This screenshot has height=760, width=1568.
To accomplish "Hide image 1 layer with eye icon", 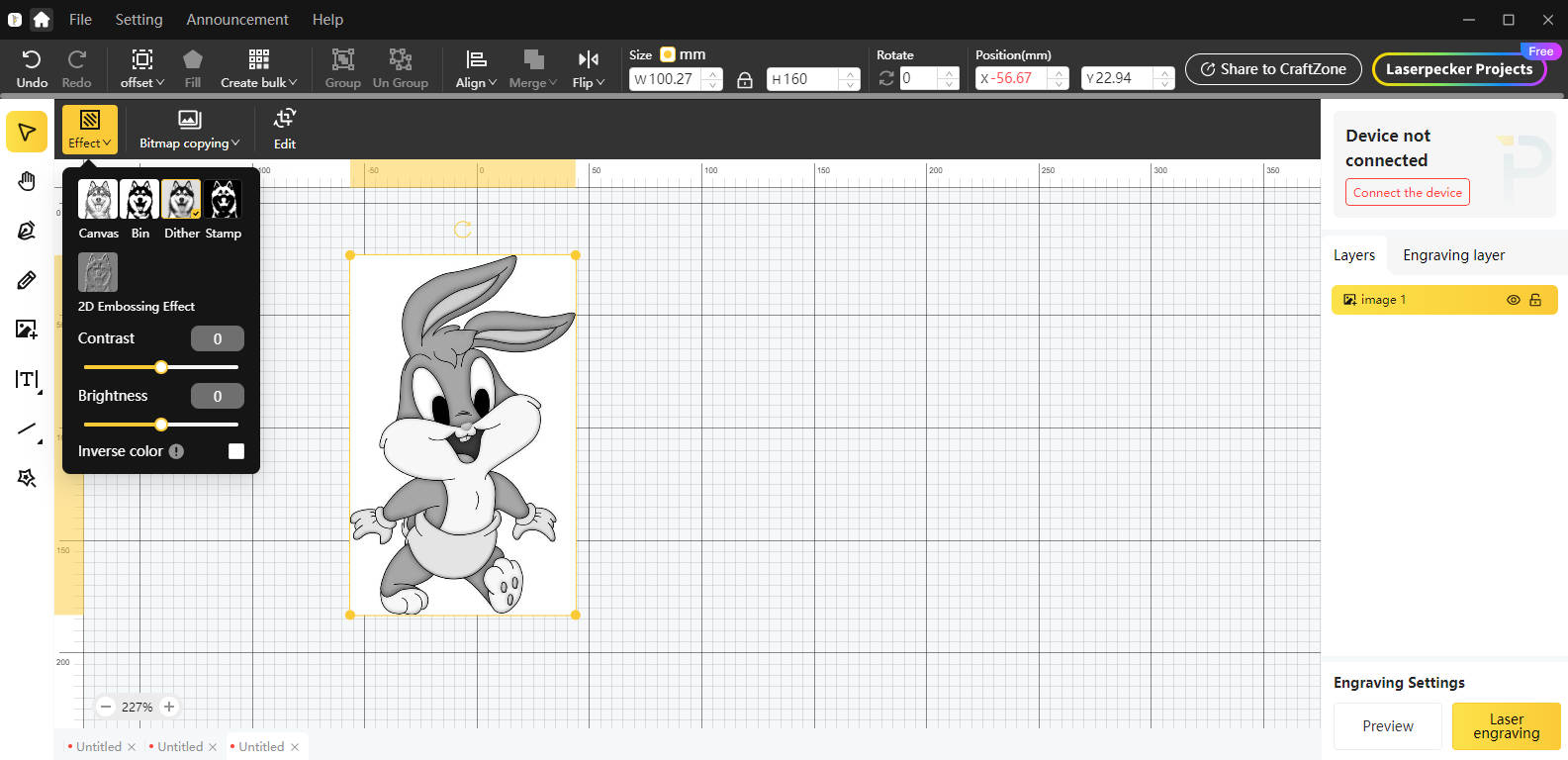I will click(x=1514, y=300).
